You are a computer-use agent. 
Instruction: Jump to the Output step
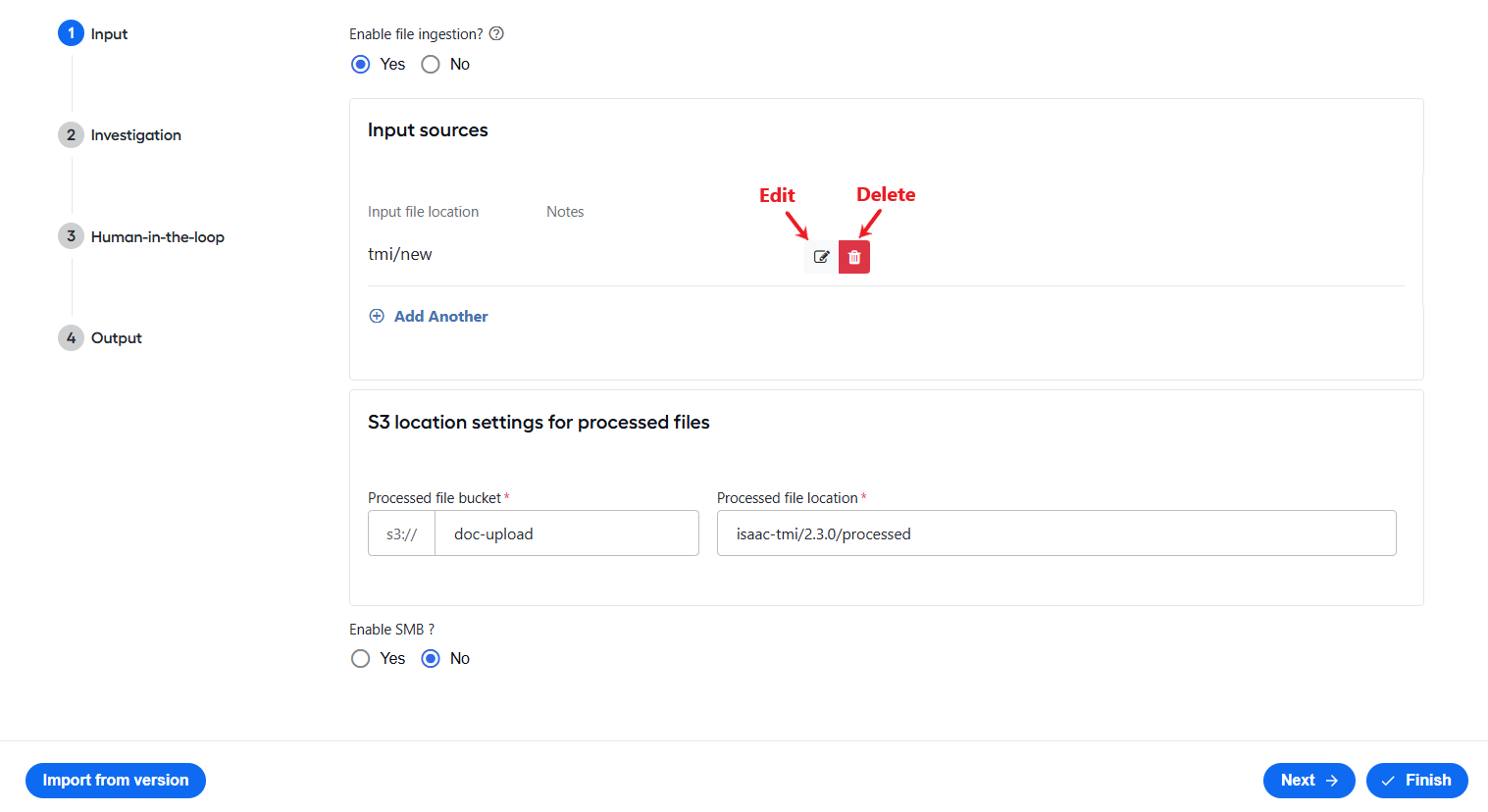tap(116, 337)
